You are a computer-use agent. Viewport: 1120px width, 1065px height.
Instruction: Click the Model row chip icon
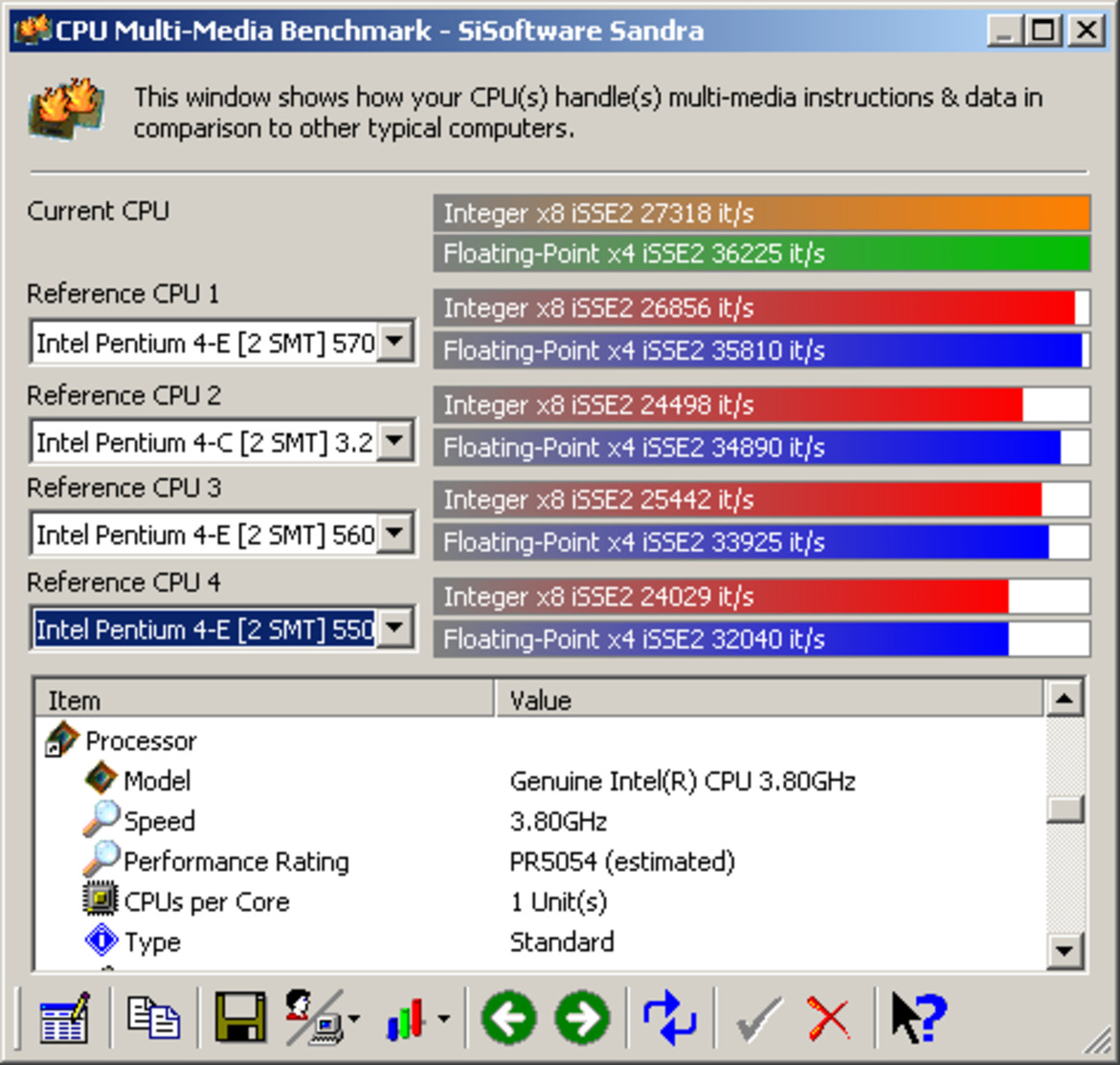point(101,779)
